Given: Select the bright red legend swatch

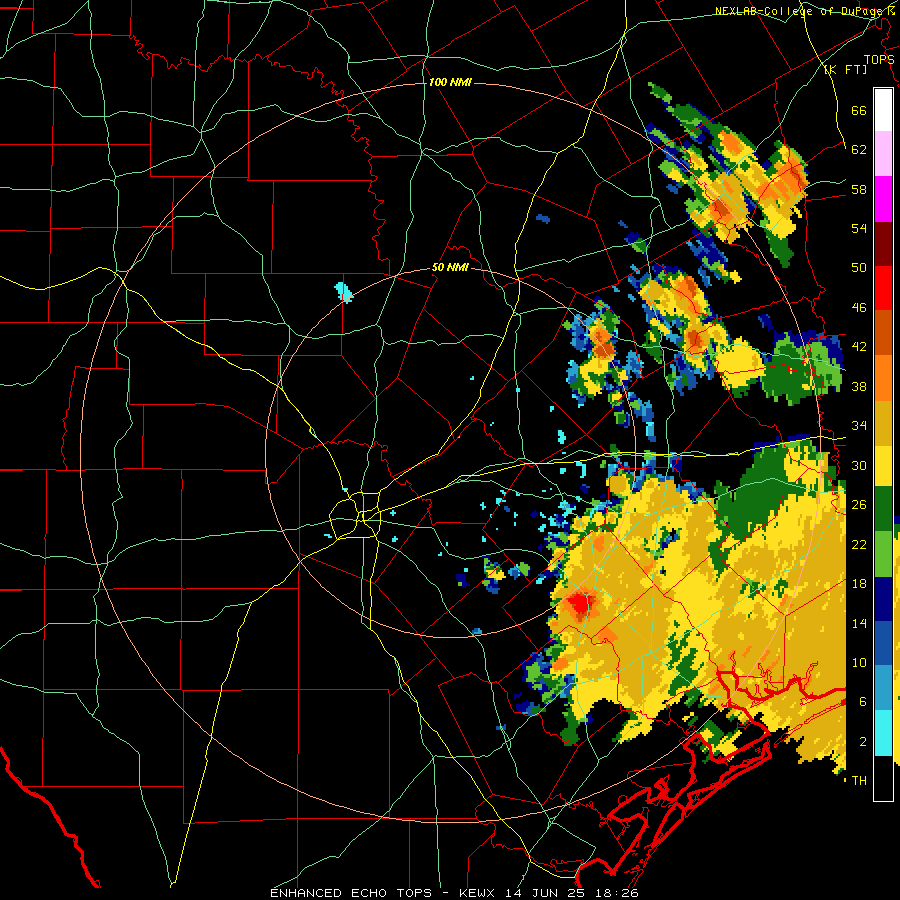Looking at the screenshot, I should pyautogui.click(x=883, y=289).
